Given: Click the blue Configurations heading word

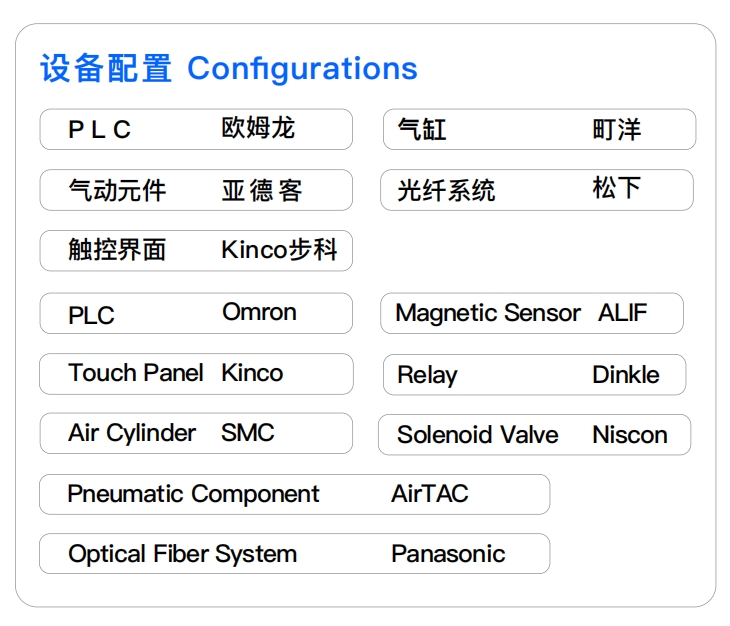Looking at the screenshot, I should pyautogui.click(x=302, y=69).
